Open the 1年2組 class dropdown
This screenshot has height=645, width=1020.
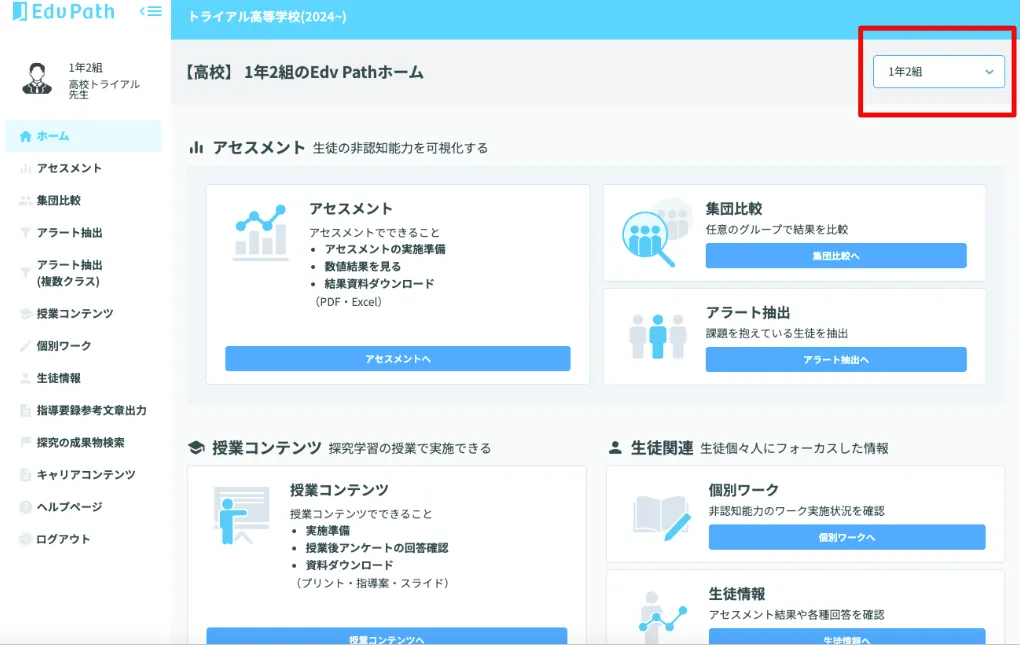tap(938, 72)
